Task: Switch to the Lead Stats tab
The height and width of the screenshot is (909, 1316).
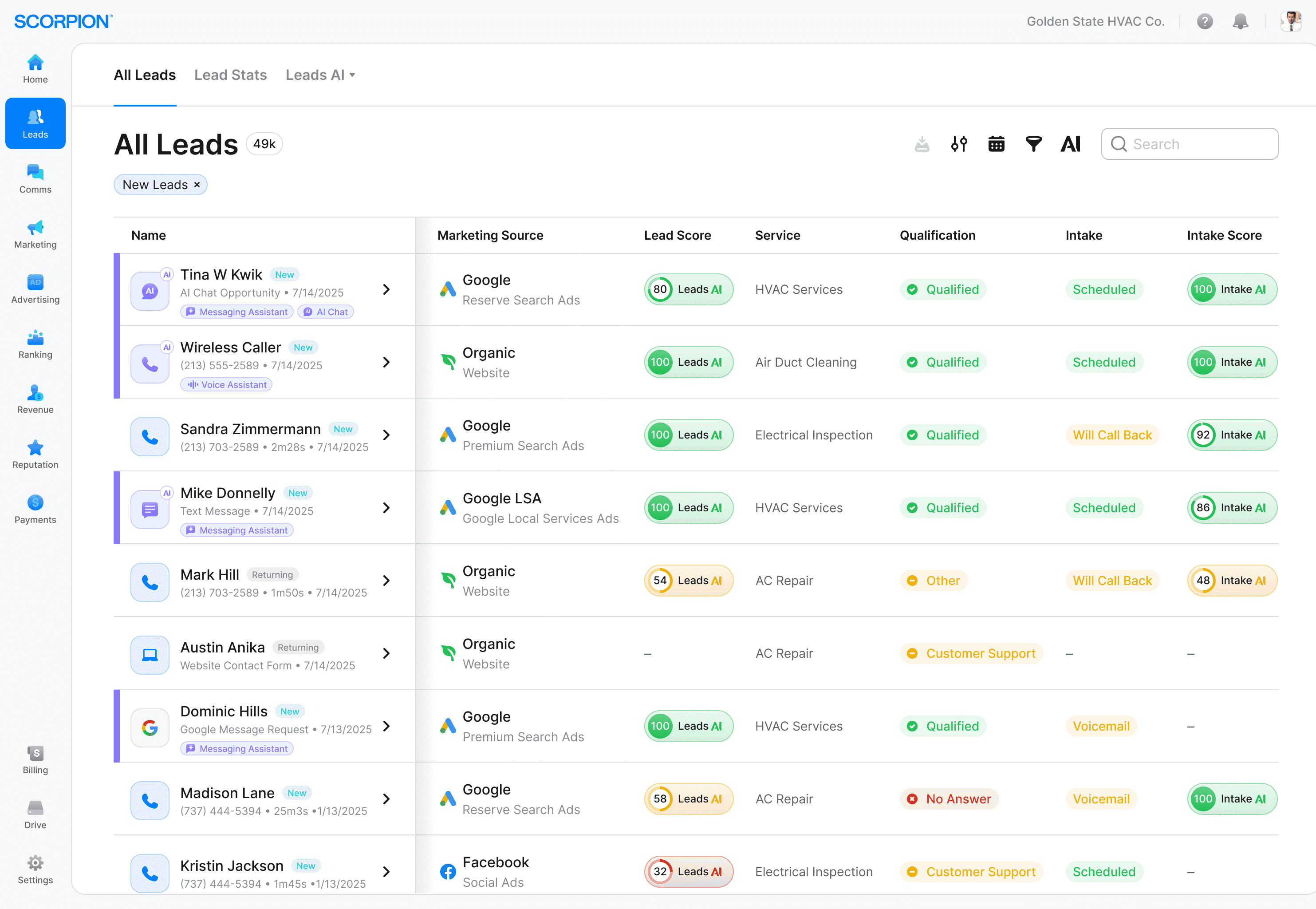Action: 231,75
